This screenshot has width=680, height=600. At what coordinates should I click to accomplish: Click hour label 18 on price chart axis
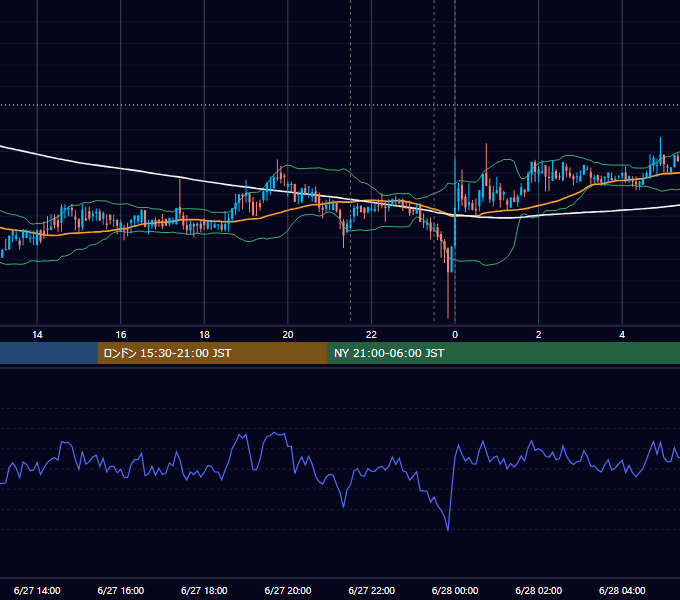pyautogui.click(x=204, y=335)
